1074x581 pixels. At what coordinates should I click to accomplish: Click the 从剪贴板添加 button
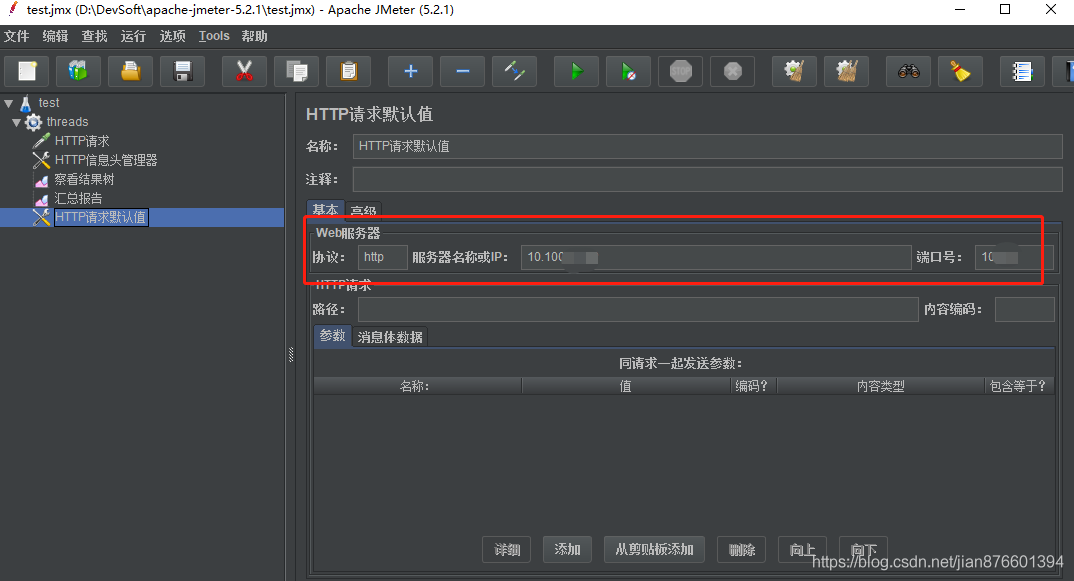tap(653, 549)
